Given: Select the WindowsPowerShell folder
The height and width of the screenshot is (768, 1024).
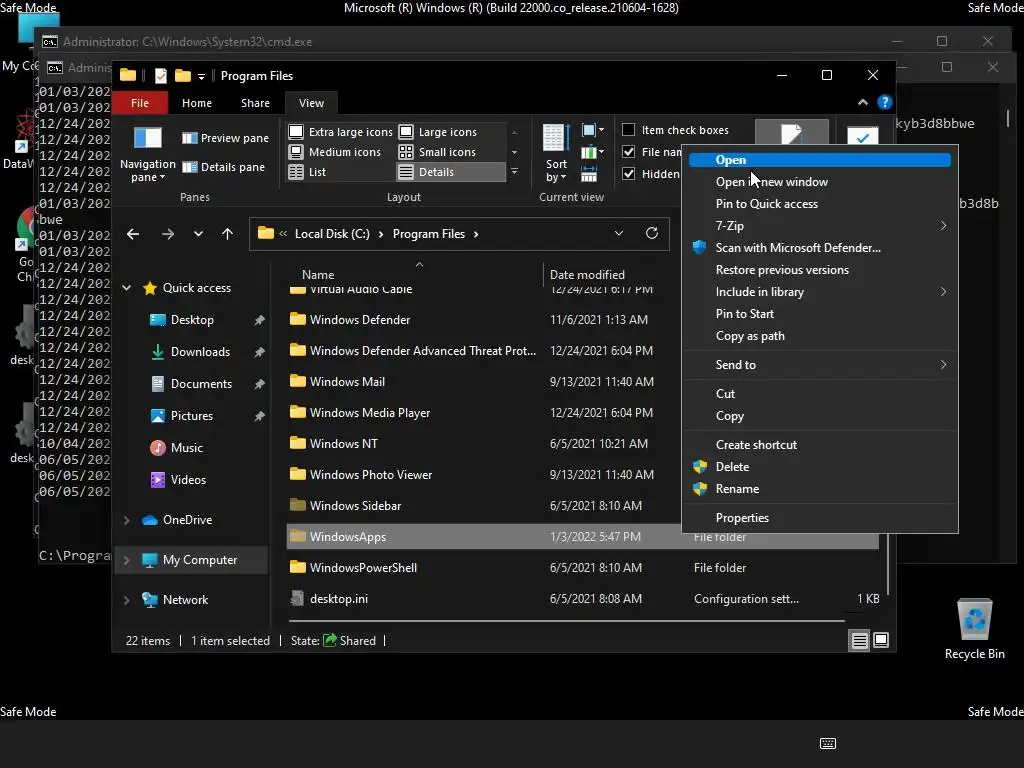Looking at the screenshot, I should tap(363, 568).
